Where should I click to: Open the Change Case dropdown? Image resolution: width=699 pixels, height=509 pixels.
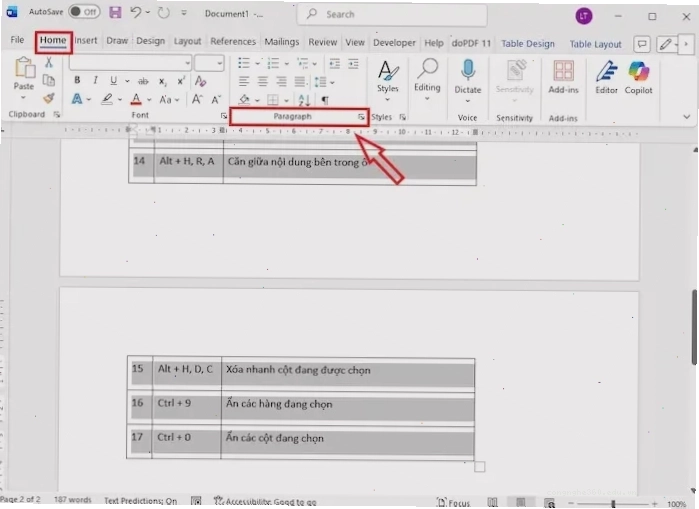click(x=169, y=99)
